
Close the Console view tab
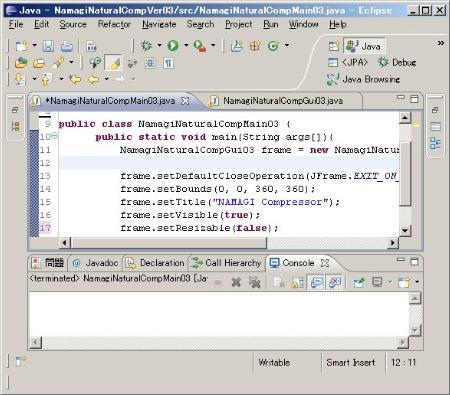pos(324,263)
